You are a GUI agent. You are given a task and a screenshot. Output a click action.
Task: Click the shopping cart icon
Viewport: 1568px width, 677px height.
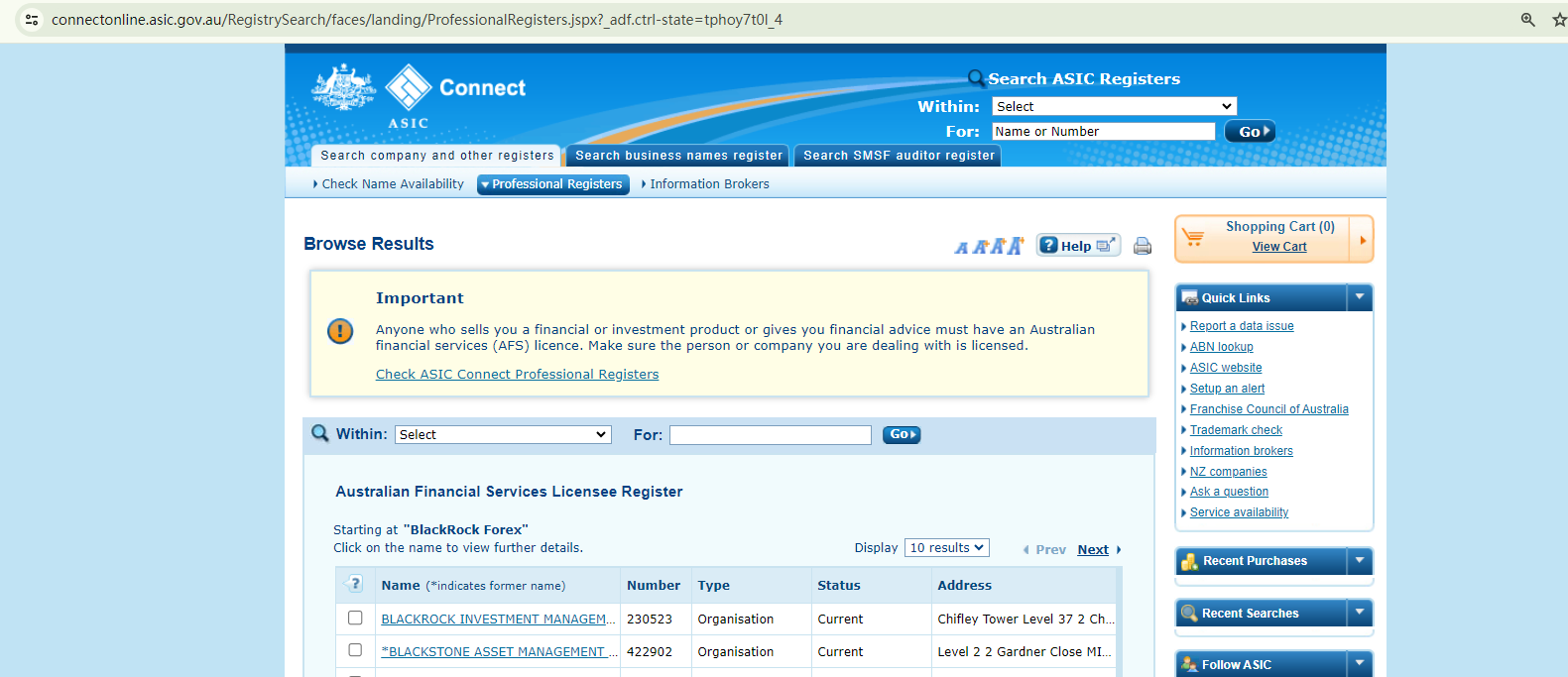tap(1193, 238)
